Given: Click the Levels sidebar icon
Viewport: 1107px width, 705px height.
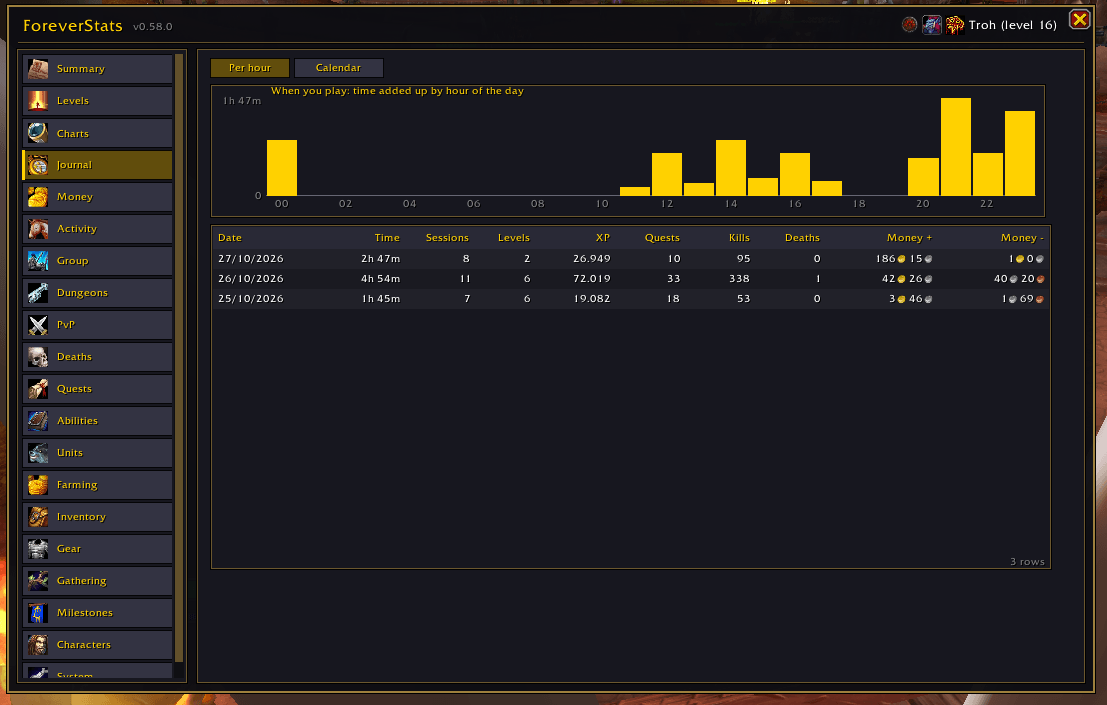Looking at the screenshot, I should coord(38,101).
